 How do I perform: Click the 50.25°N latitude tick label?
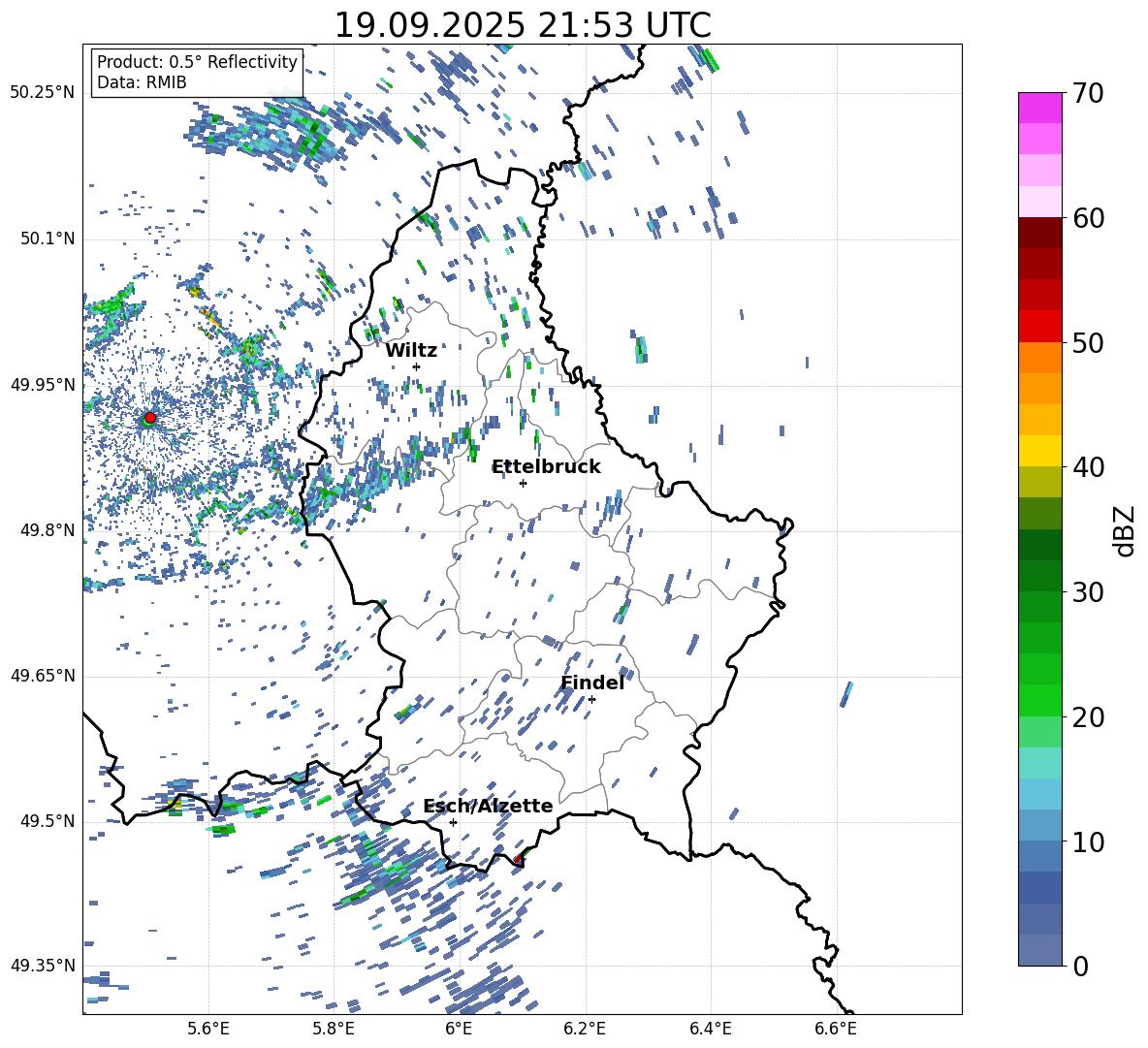(x=42, y=93)
